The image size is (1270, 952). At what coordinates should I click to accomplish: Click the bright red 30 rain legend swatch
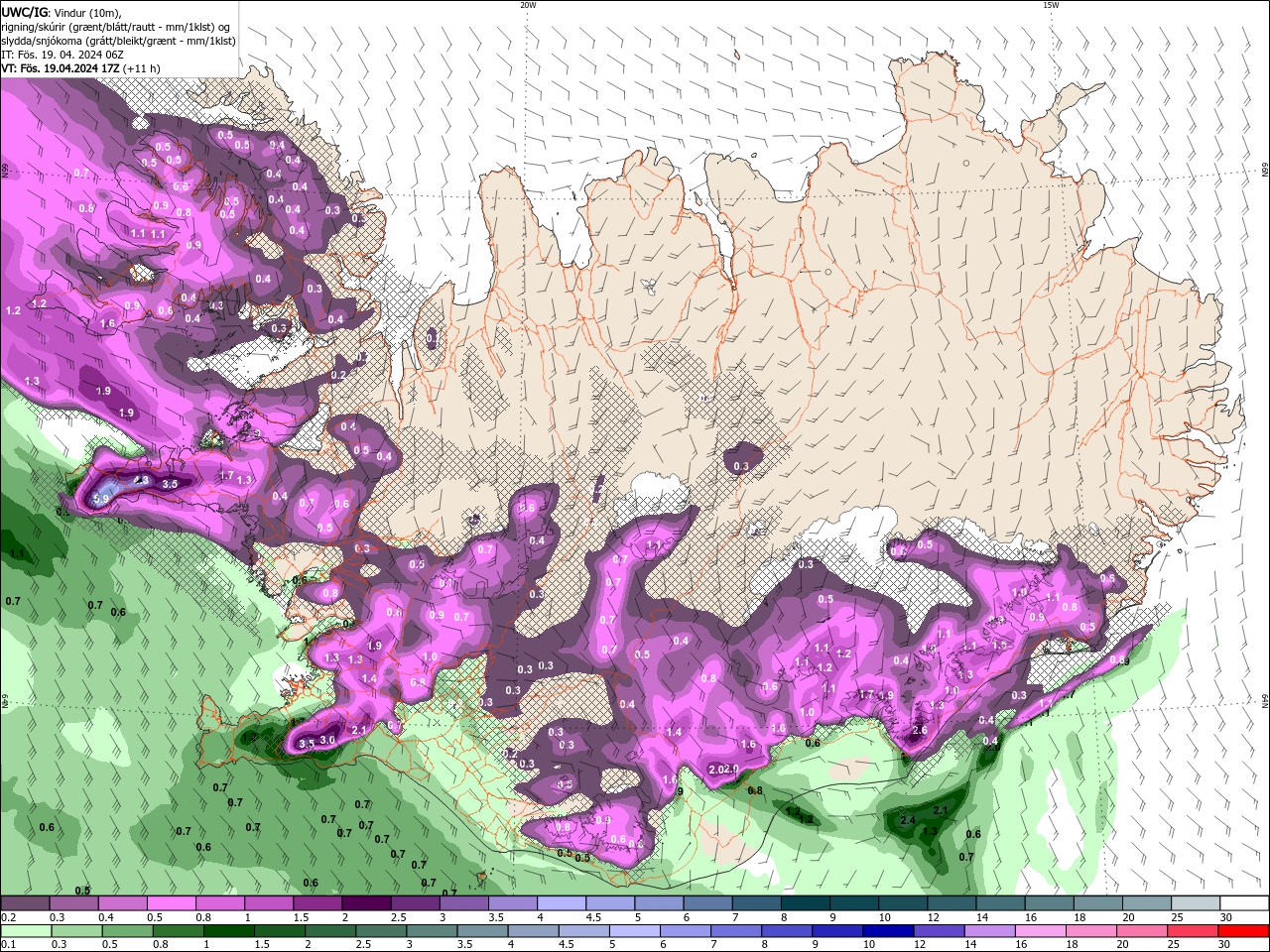coord(1245,931)
